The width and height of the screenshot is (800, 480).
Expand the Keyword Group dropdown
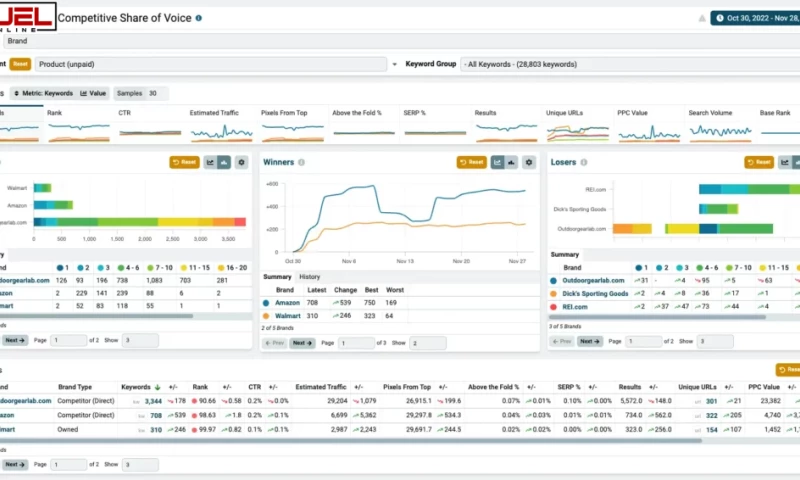click(x=626, y=64)
